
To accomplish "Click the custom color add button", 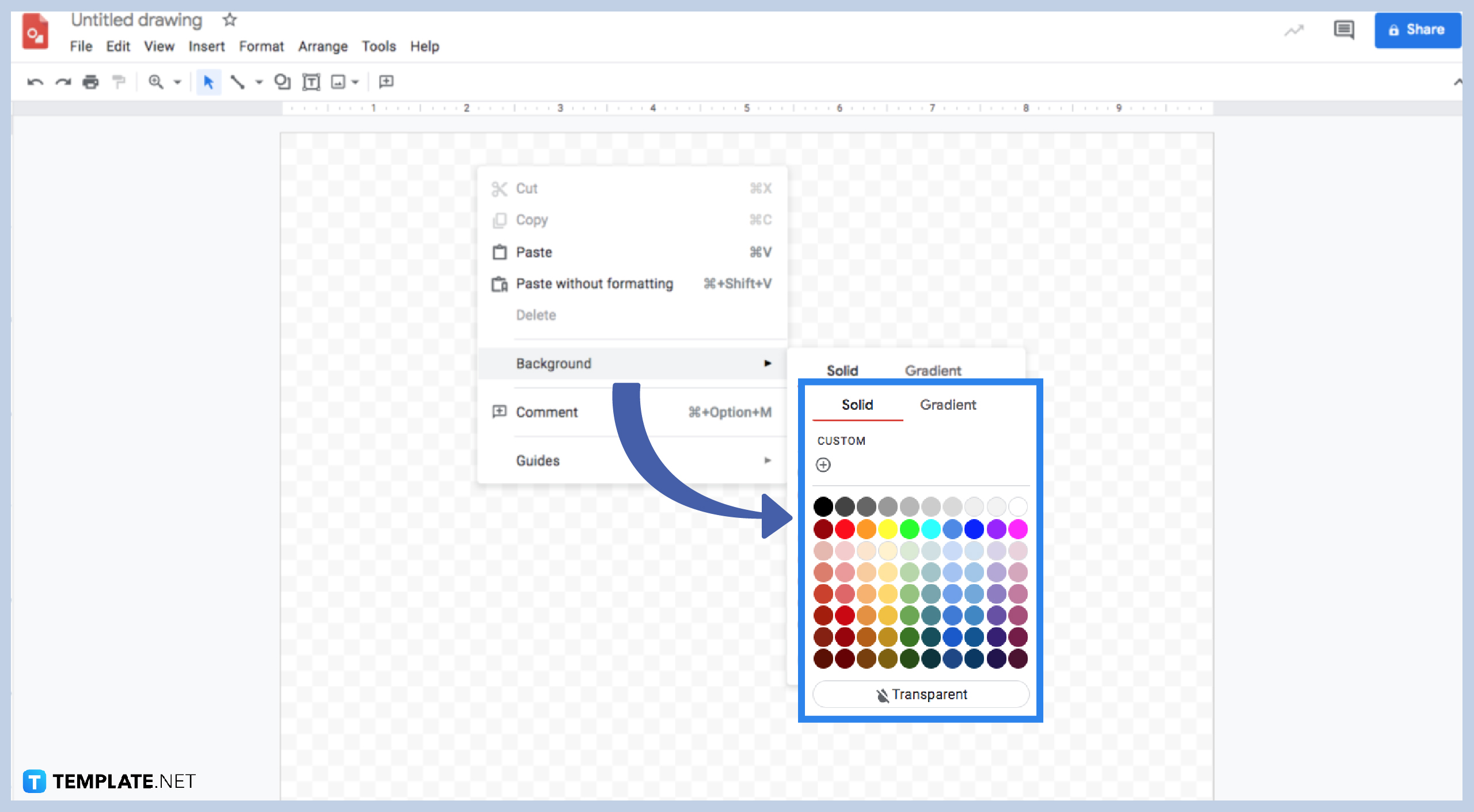I will coord(826,465).
